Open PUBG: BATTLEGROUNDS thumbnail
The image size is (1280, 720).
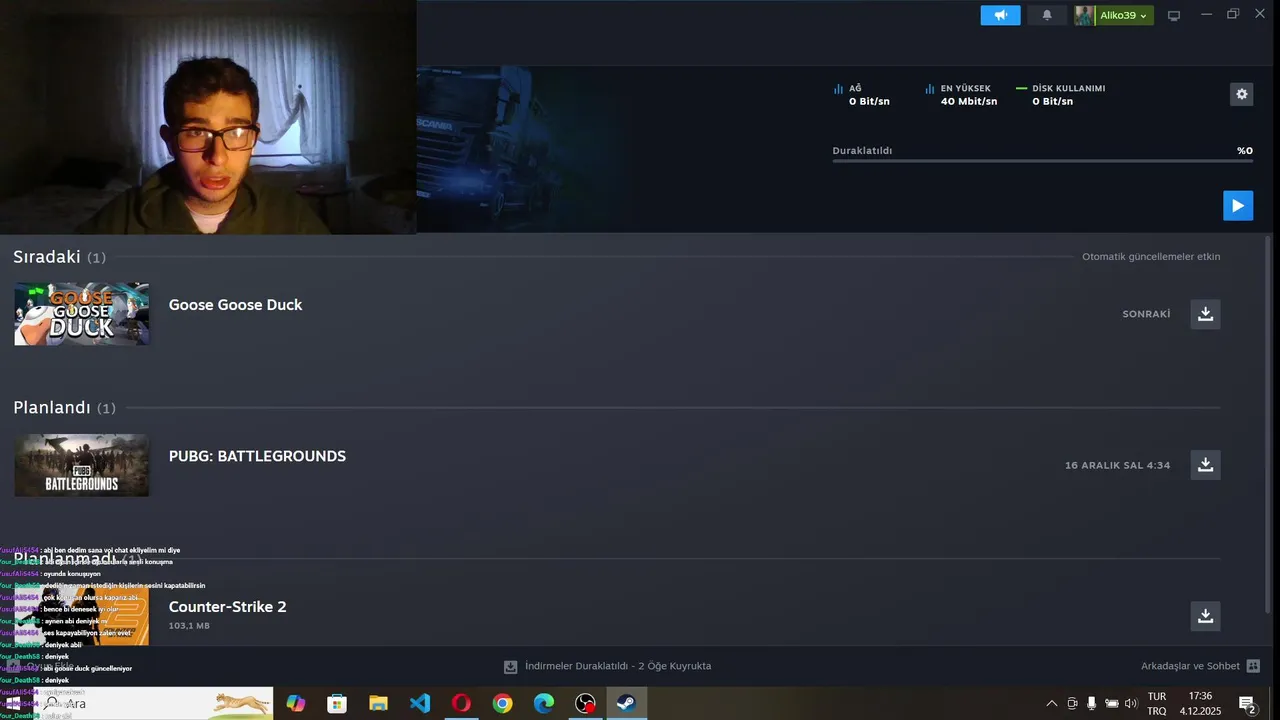tap(81, 465)
